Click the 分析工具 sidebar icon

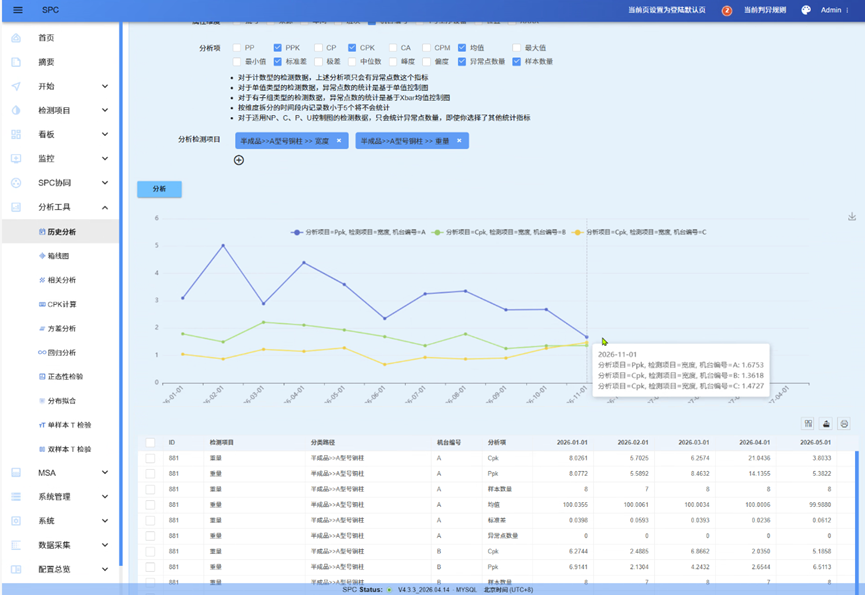16,207
